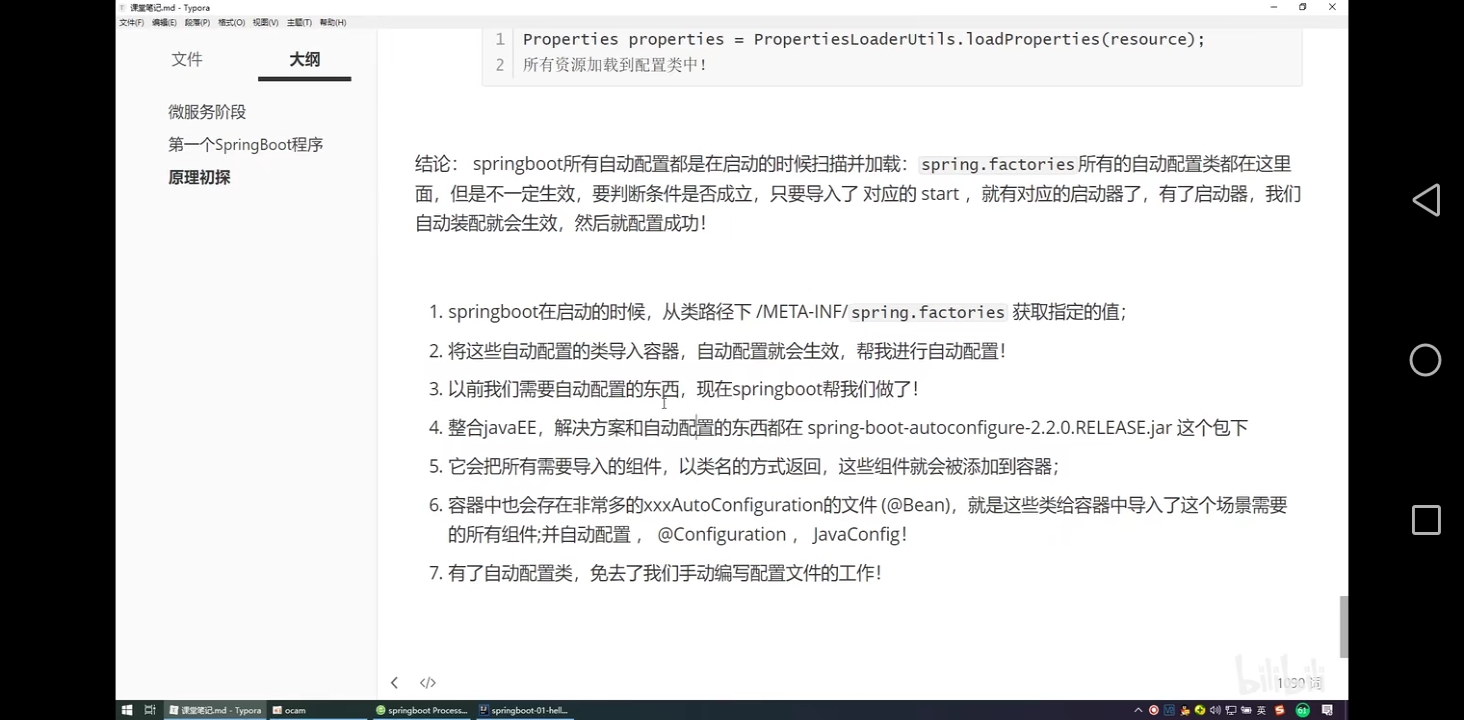
Task: Tap the Android home circle button
Action: coord(1426,360)
